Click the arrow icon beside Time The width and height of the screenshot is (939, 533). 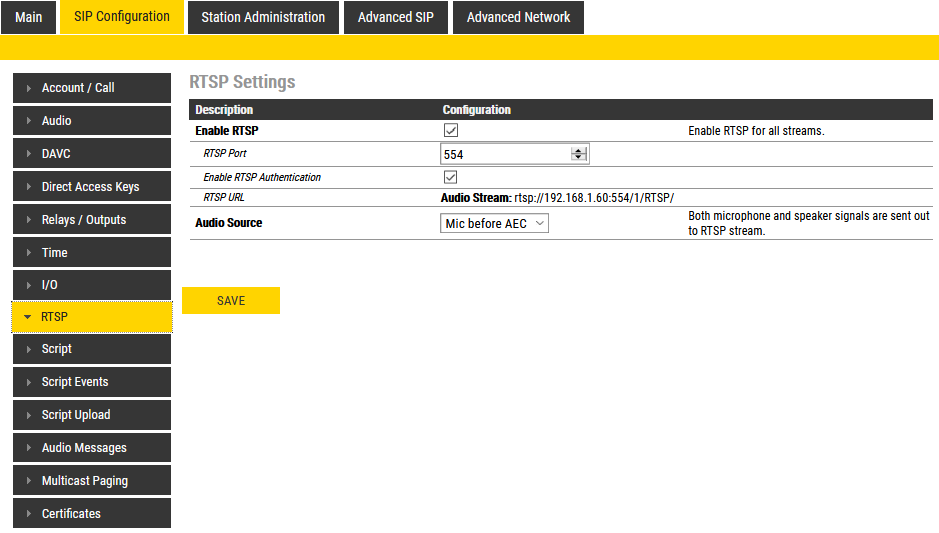pos(28,253)
